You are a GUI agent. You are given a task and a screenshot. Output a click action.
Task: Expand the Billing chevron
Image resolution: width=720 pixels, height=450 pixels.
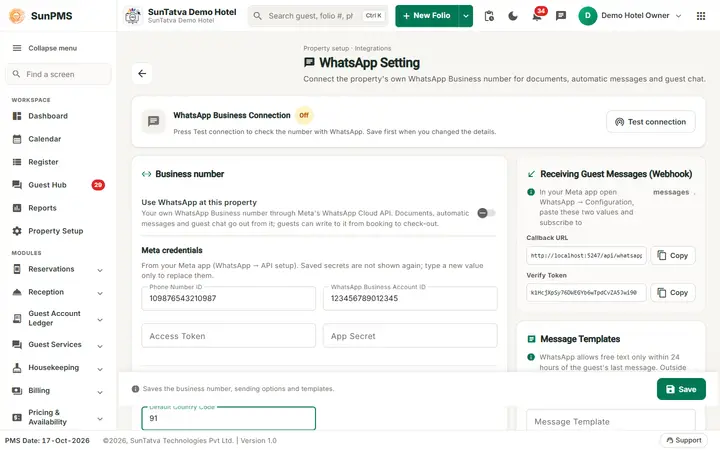pyautogui.click(x=100, y=392)
